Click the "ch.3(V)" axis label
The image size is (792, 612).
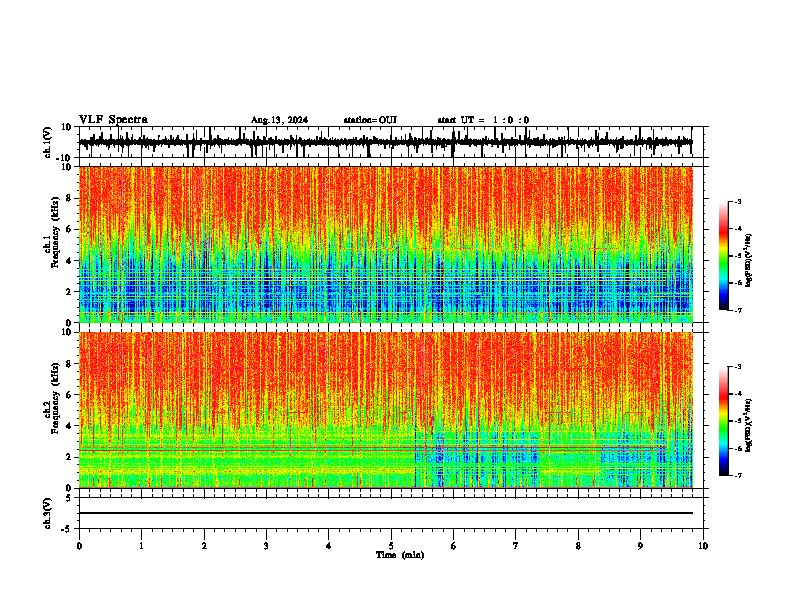(x=48, y=513)
